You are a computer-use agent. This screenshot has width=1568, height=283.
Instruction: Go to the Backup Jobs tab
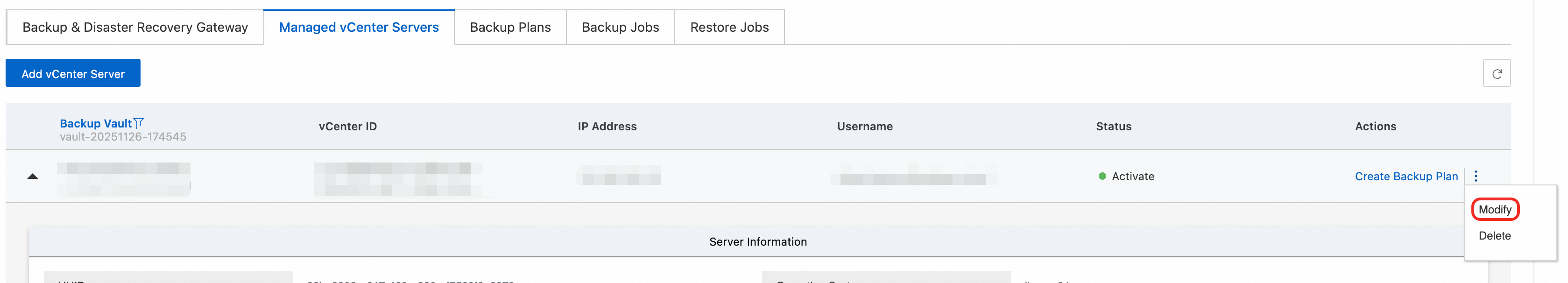pos(620,28)
